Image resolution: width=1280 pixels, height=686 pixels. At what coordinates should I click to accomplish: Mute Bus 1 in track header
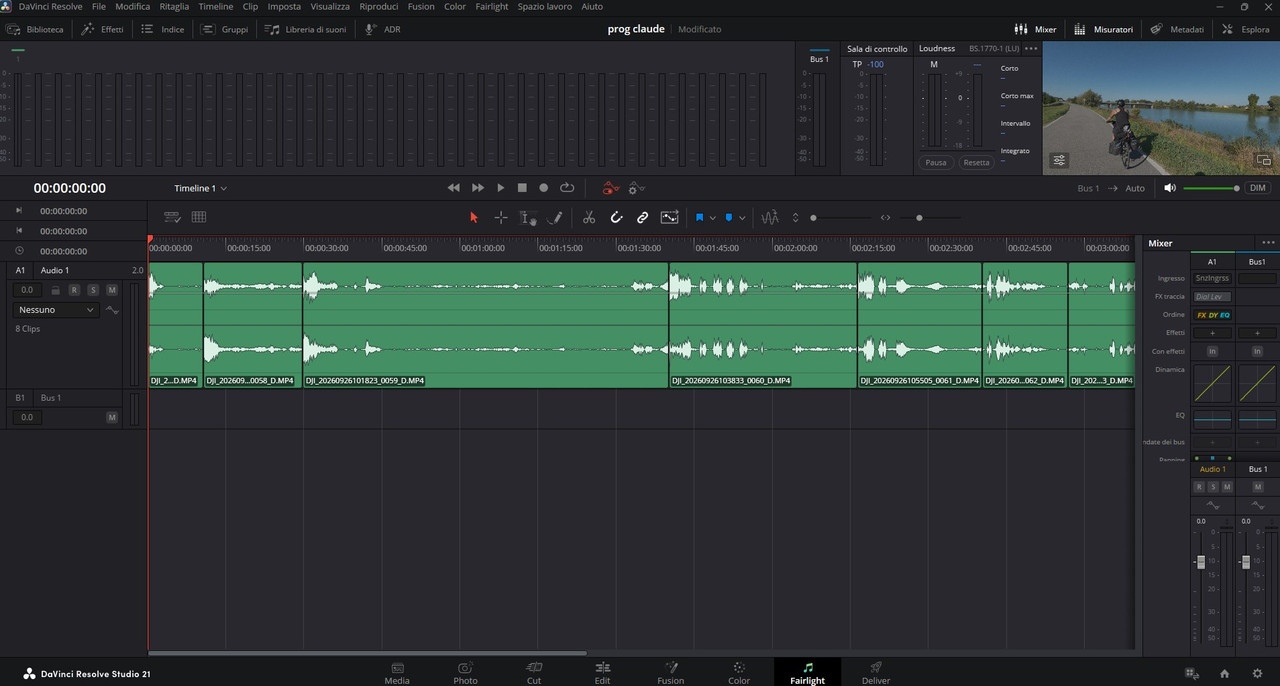(112, 417)
